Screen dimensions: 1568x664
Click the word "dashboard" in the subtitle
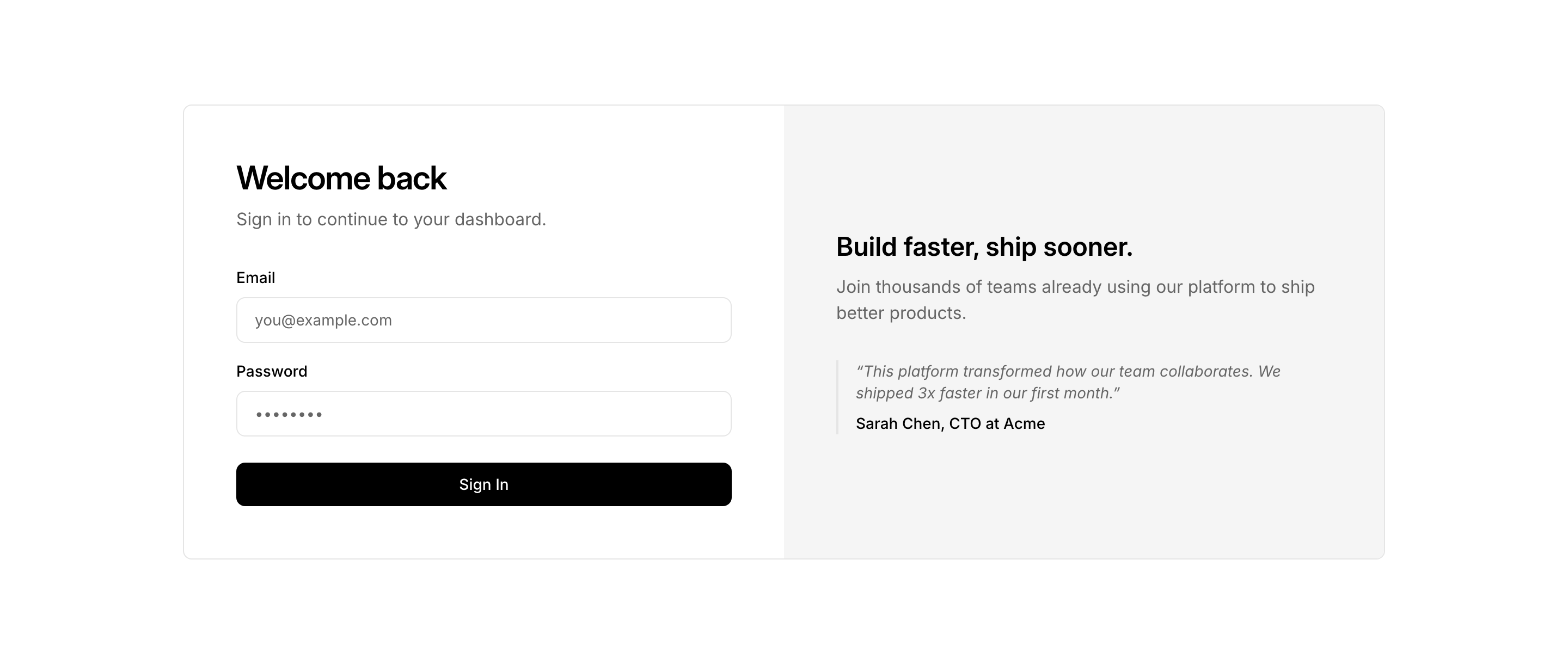point(498,220)
